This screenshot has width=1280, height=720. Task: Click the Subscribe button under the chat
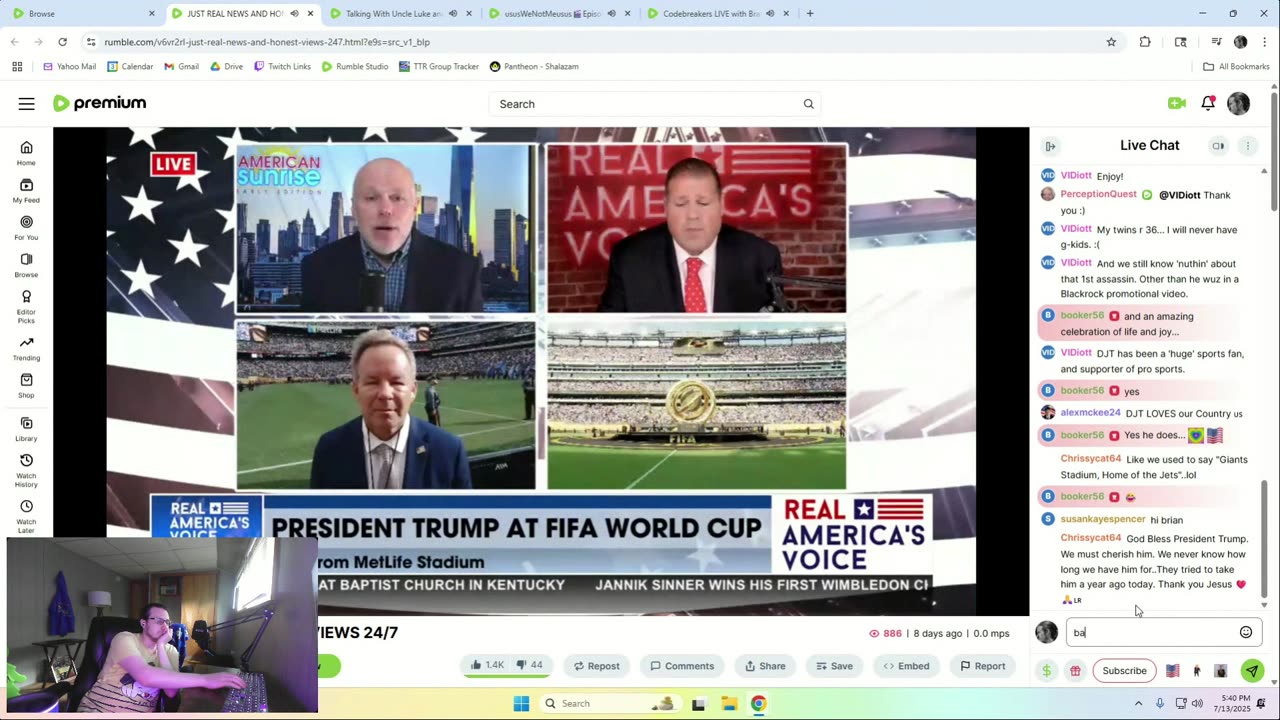click(x=1124, y=671)
